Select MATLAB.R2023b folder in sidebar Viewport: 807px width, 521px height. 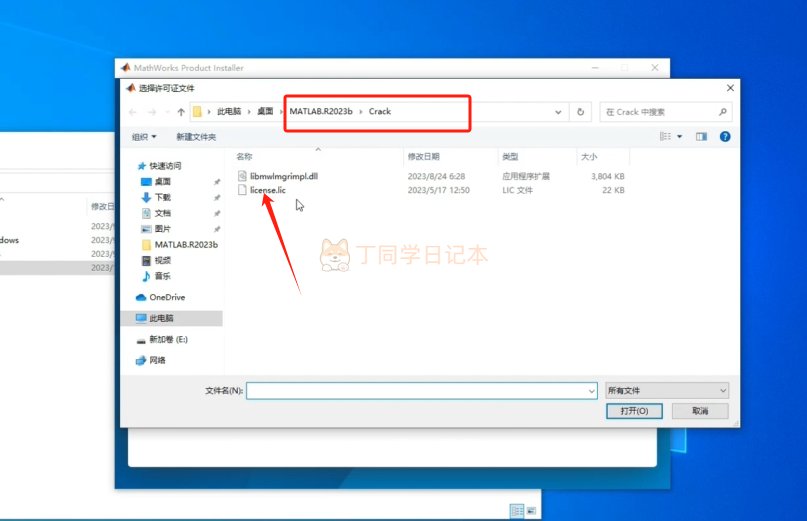[186, 245]
